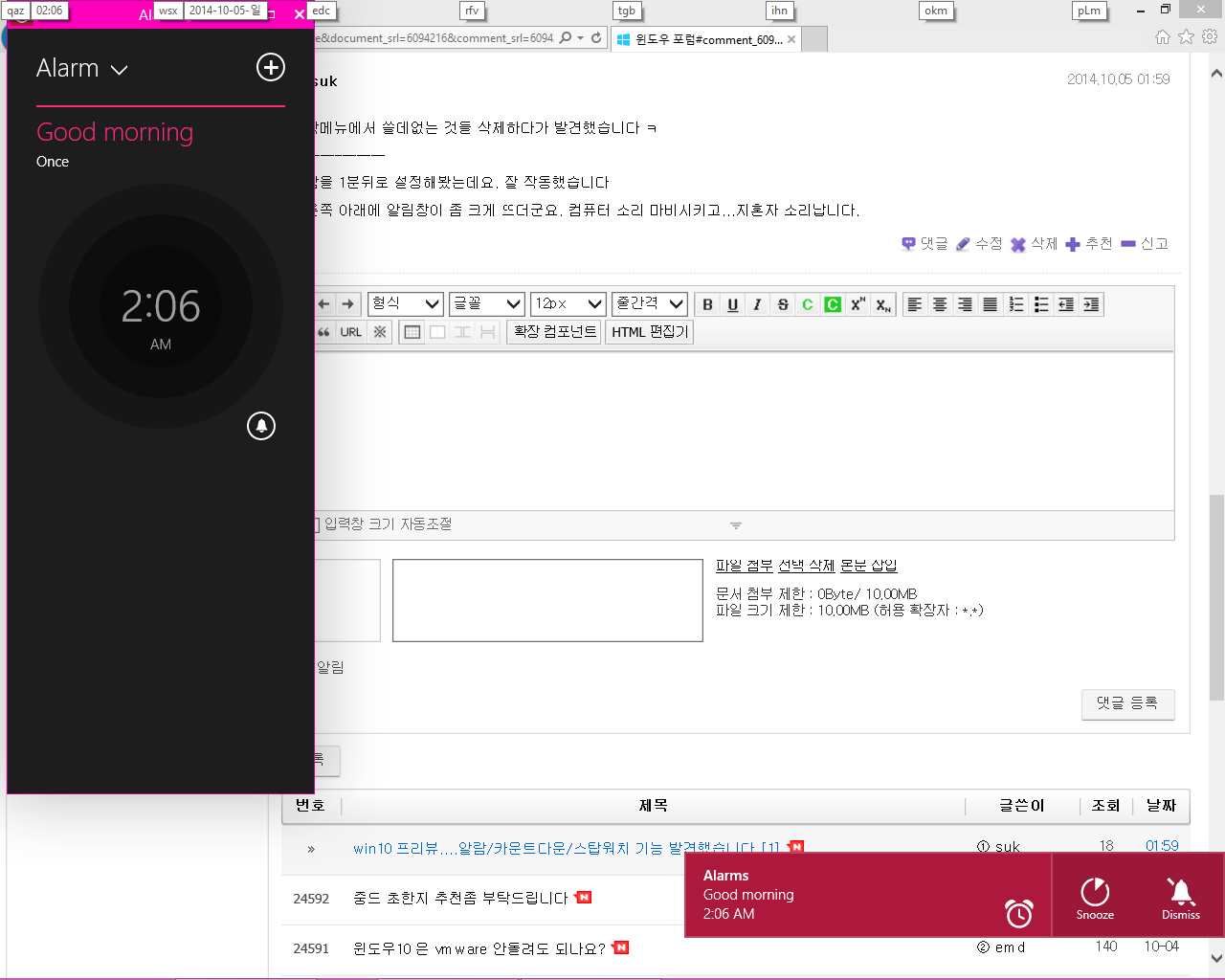The height and width of the screenshot is (980, 1225).
Task: Decrease indent in editor
Action: pos(1065,304)
